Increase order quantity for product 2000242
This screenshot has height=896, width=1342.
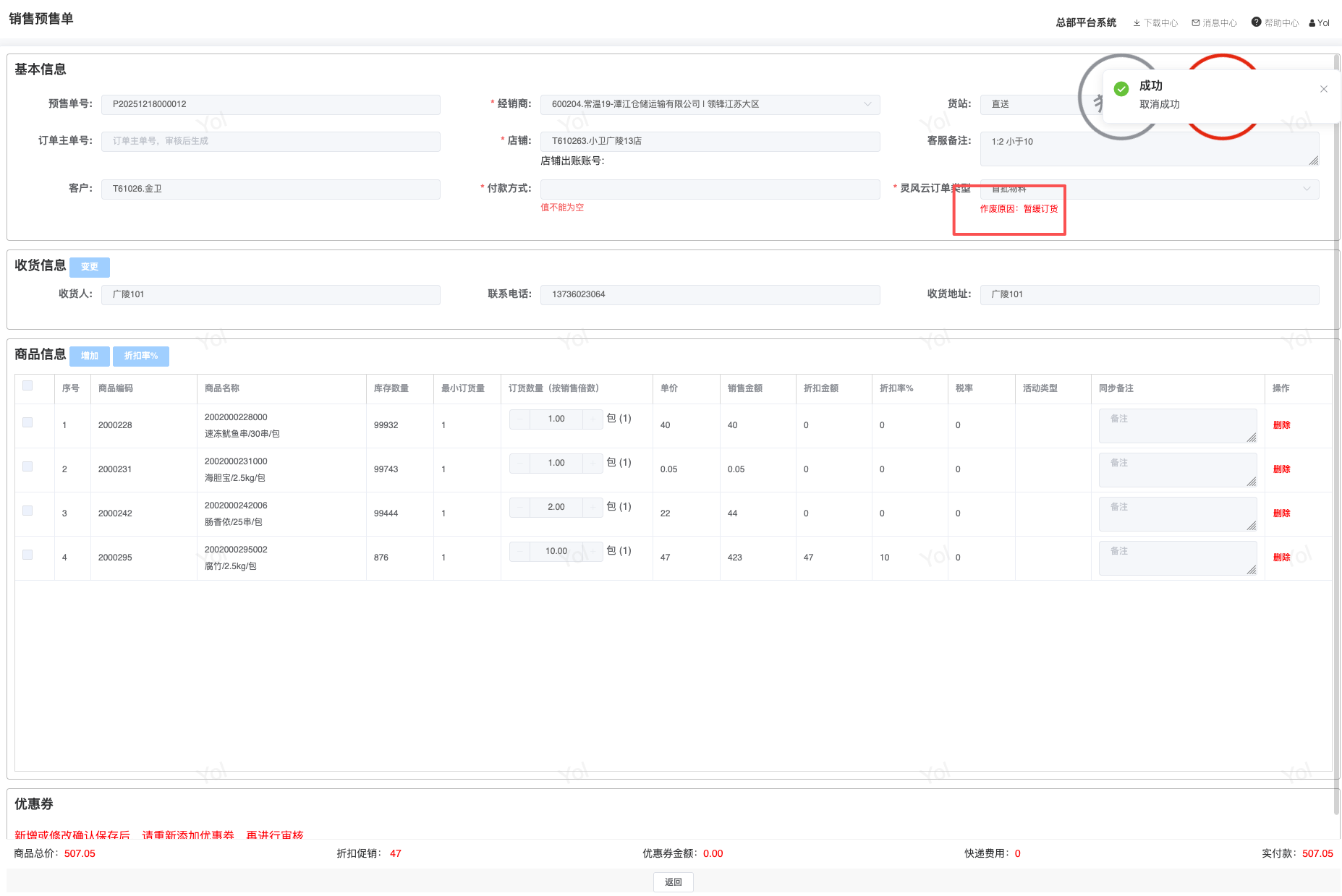tap(593, 507)
